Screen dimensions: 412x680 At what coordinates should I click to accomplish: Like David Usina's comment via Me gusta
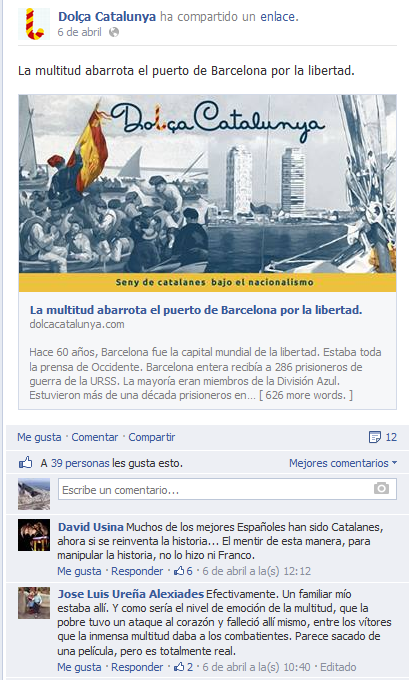79,571
